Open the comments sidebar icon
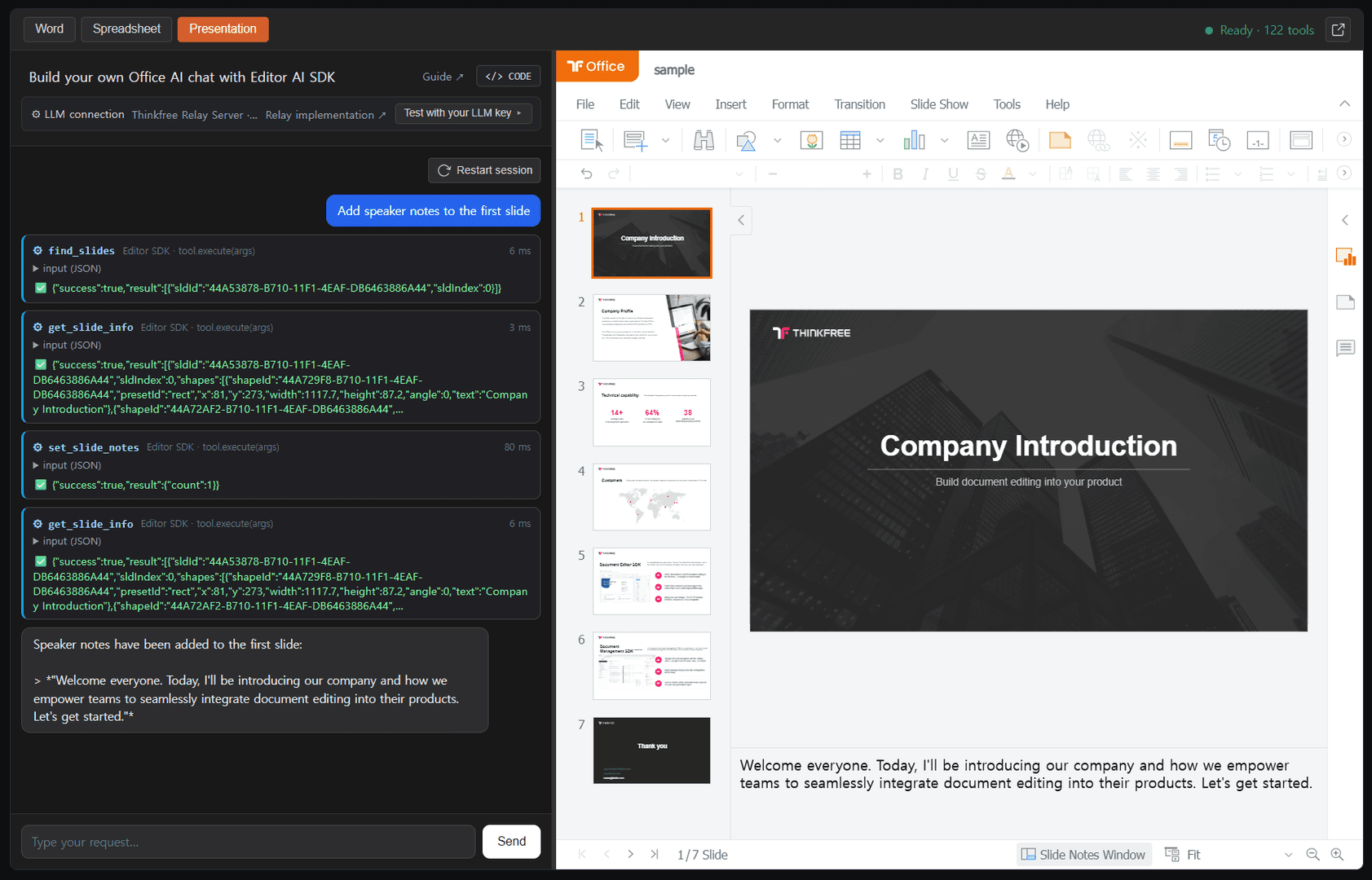1372x880 pixels. click(x=1346, y=348)
